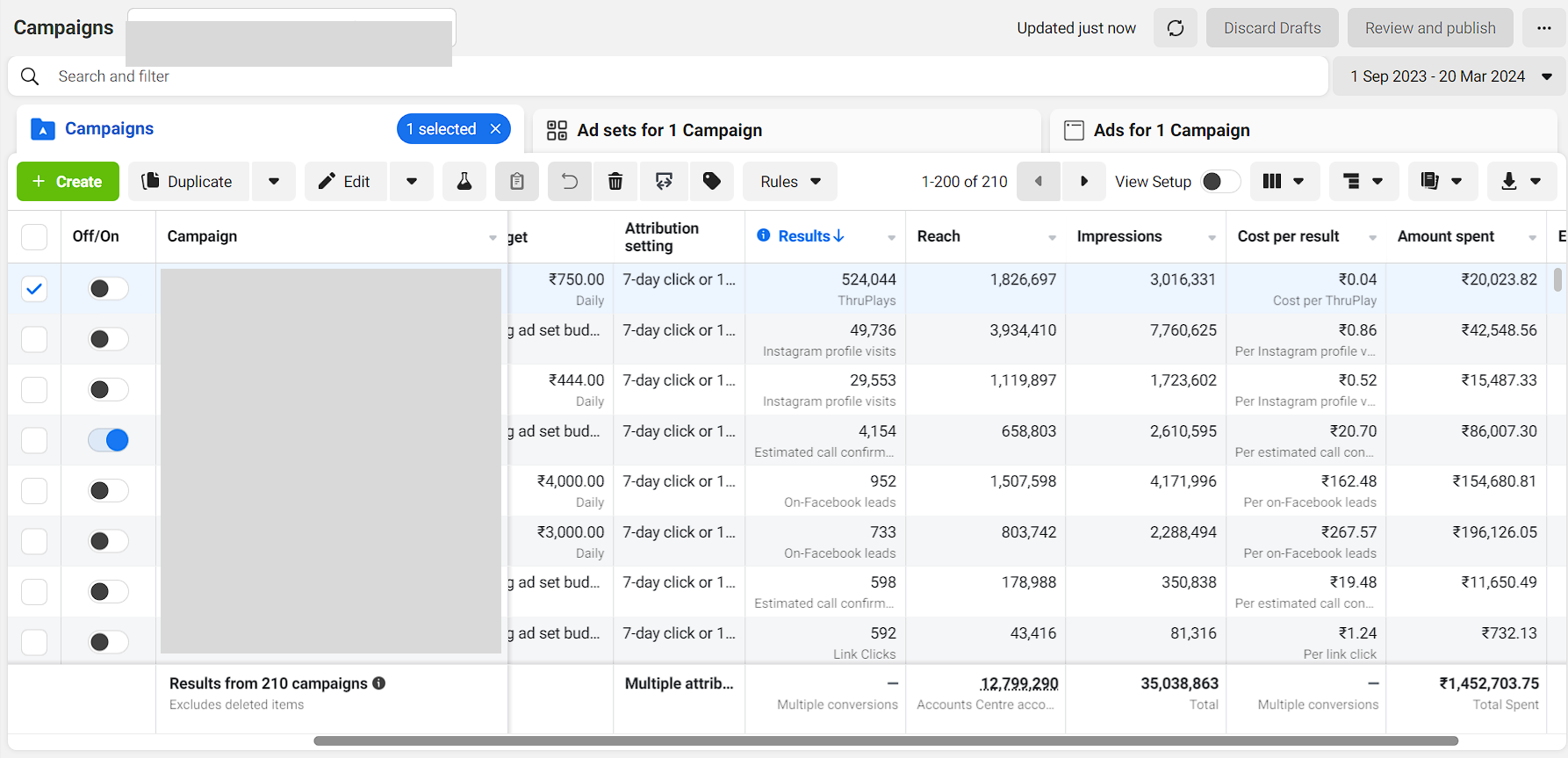1568x758 pixels.
Task: Uncheck the first campaign row checkbox
Action: tap(34, 289)
